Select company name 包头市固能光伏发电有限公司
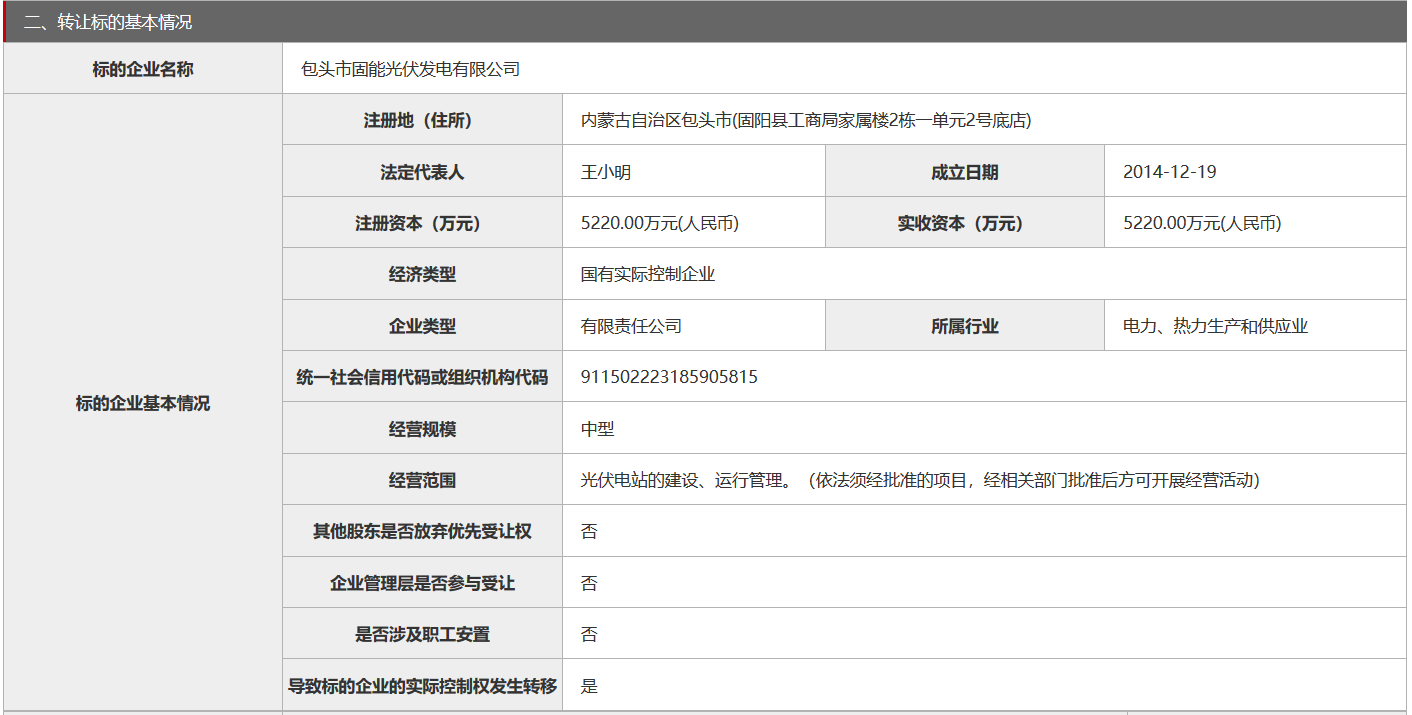 coord(411,69)
